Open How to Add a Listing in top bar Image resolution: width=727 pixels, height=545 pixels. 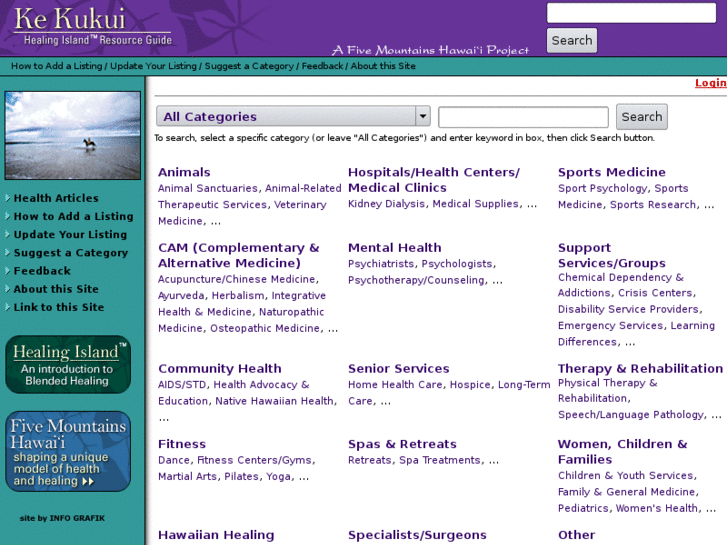(57, 66)
